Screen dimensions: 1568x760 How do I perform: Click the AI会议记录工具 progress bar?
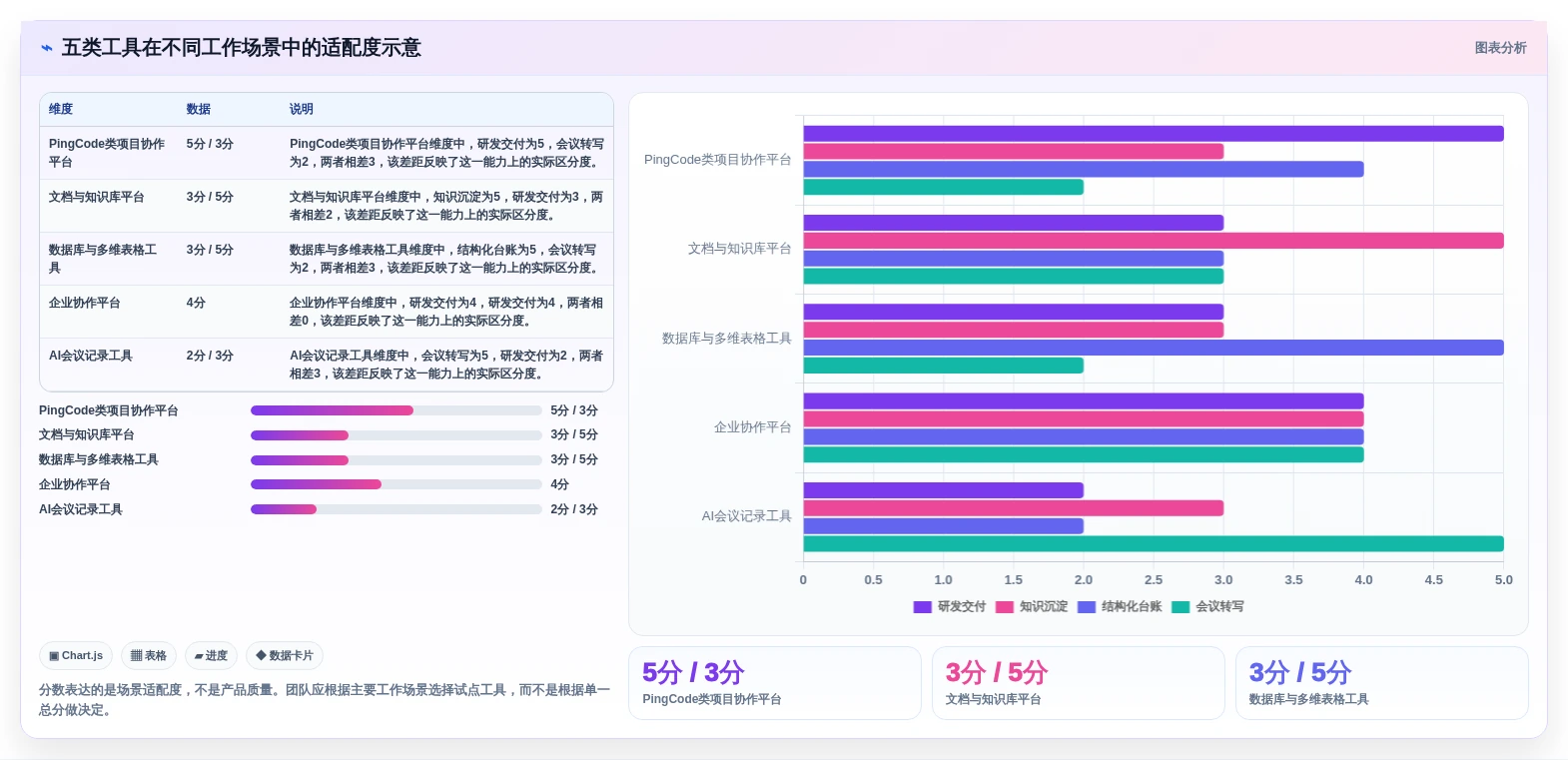pyautogui.click(x=395, y=509)
